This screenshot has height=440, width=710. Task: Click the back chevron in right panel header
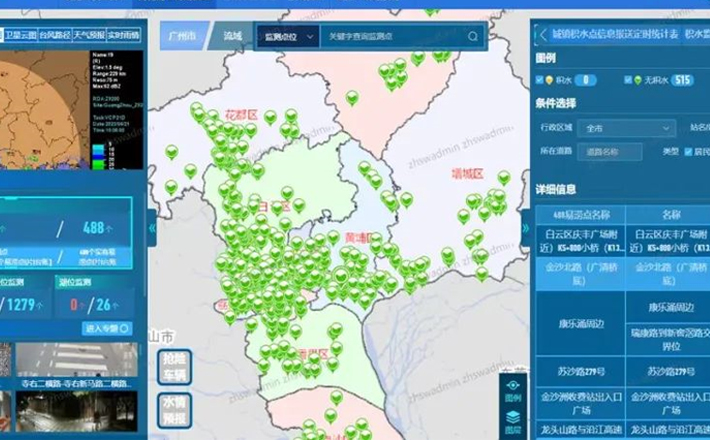541,33
